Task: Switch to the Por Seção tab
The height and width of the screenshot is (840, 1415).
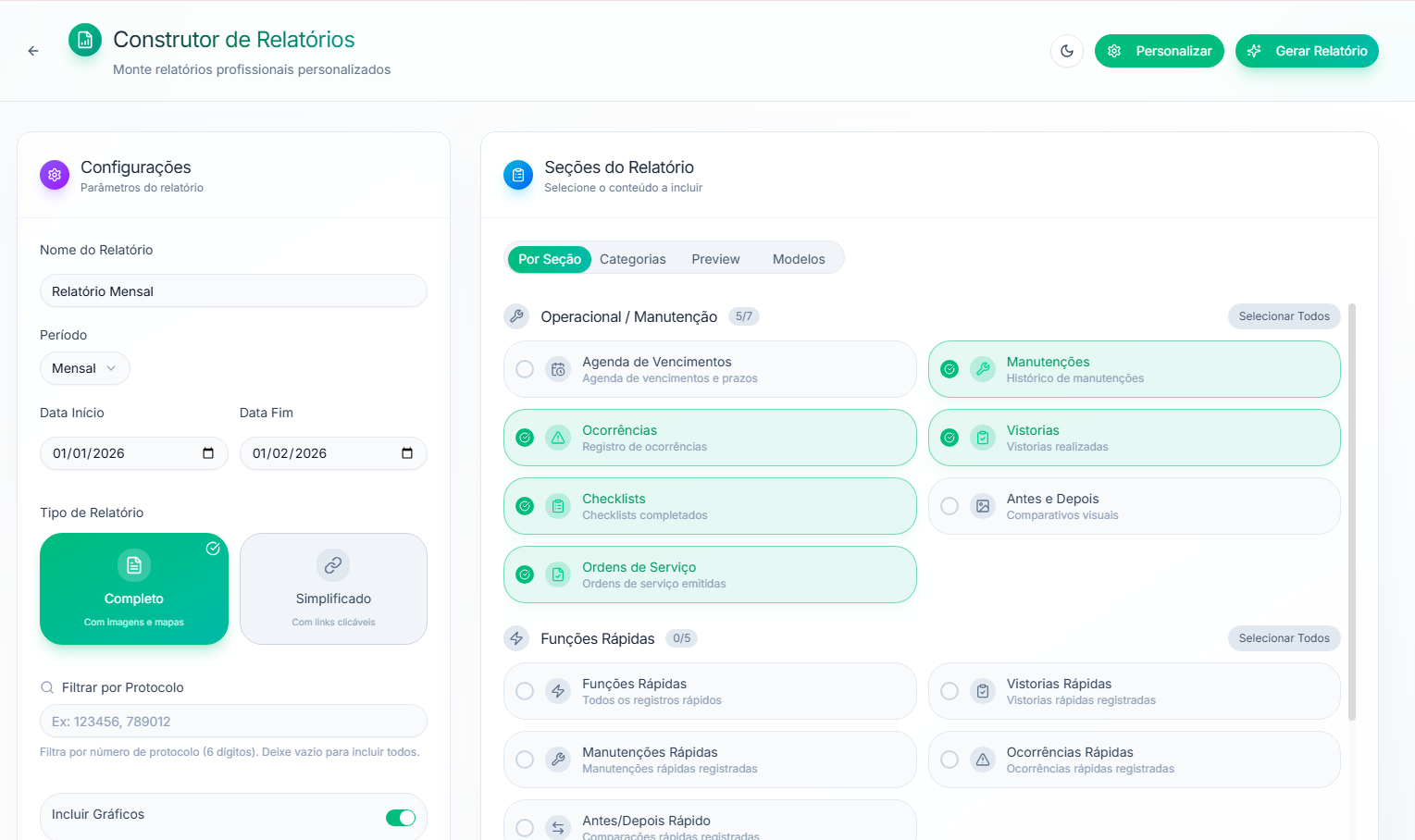Action: [550, 259]
